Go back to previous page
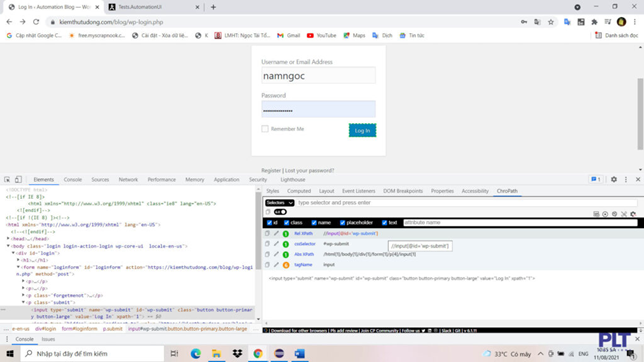 point(9,22)
